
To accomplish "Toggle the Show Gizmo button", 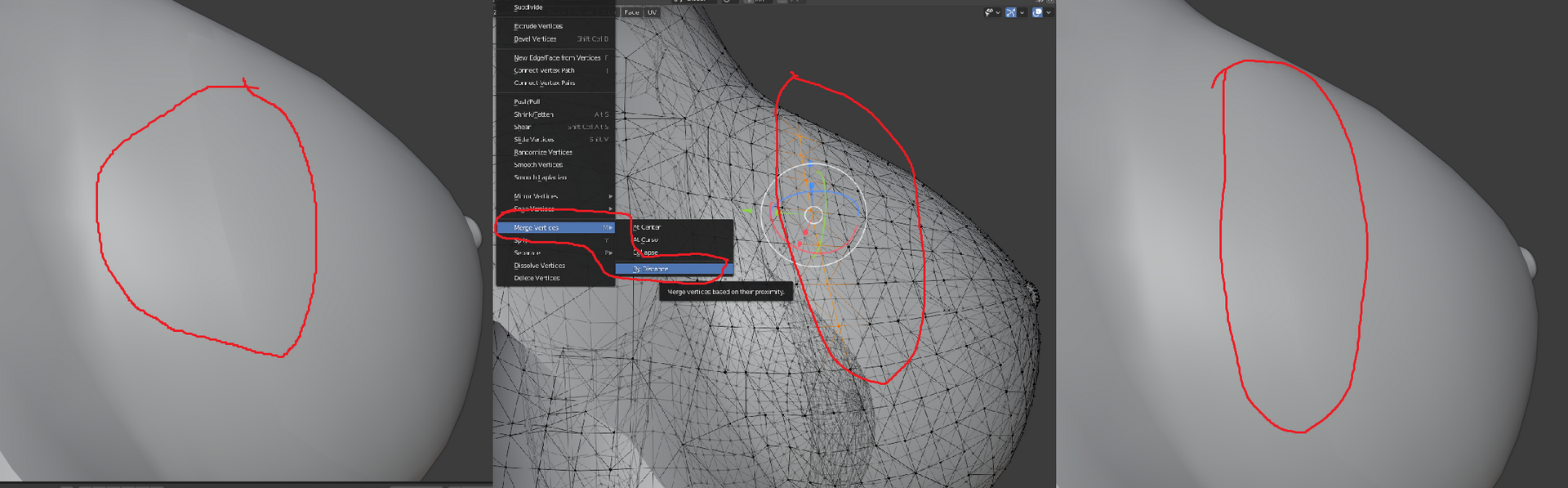I will click(x=1011, y=12).
